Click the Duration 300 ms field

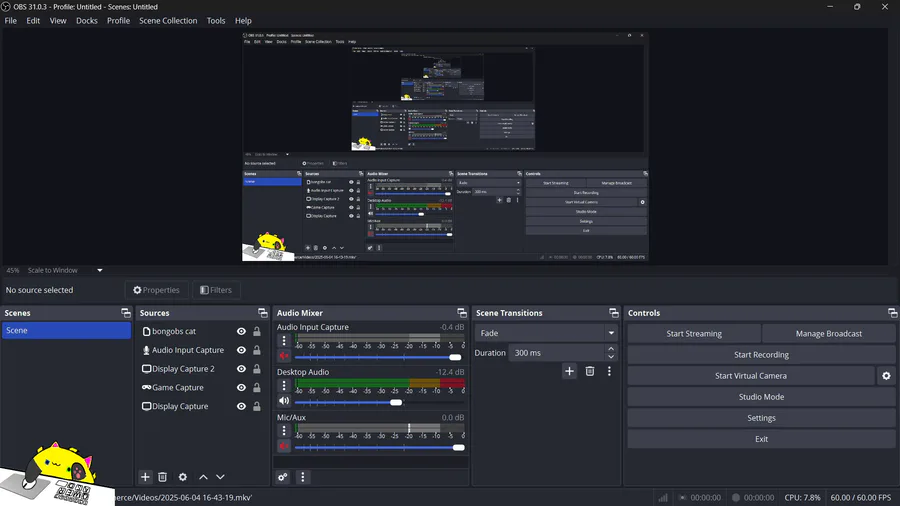point(557,353)
